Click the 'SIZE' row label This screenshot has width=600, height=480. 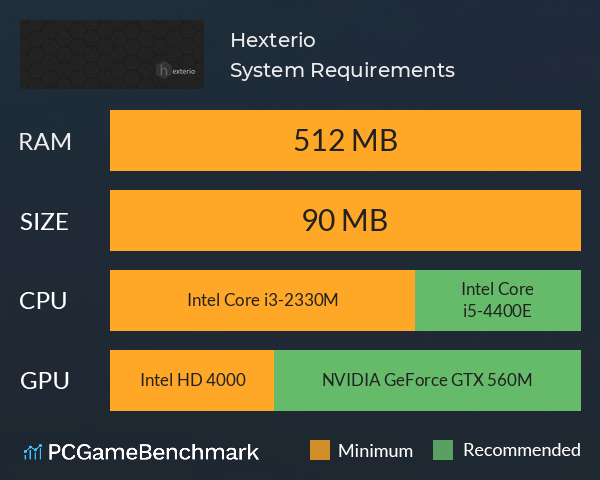tap(44, 222)
